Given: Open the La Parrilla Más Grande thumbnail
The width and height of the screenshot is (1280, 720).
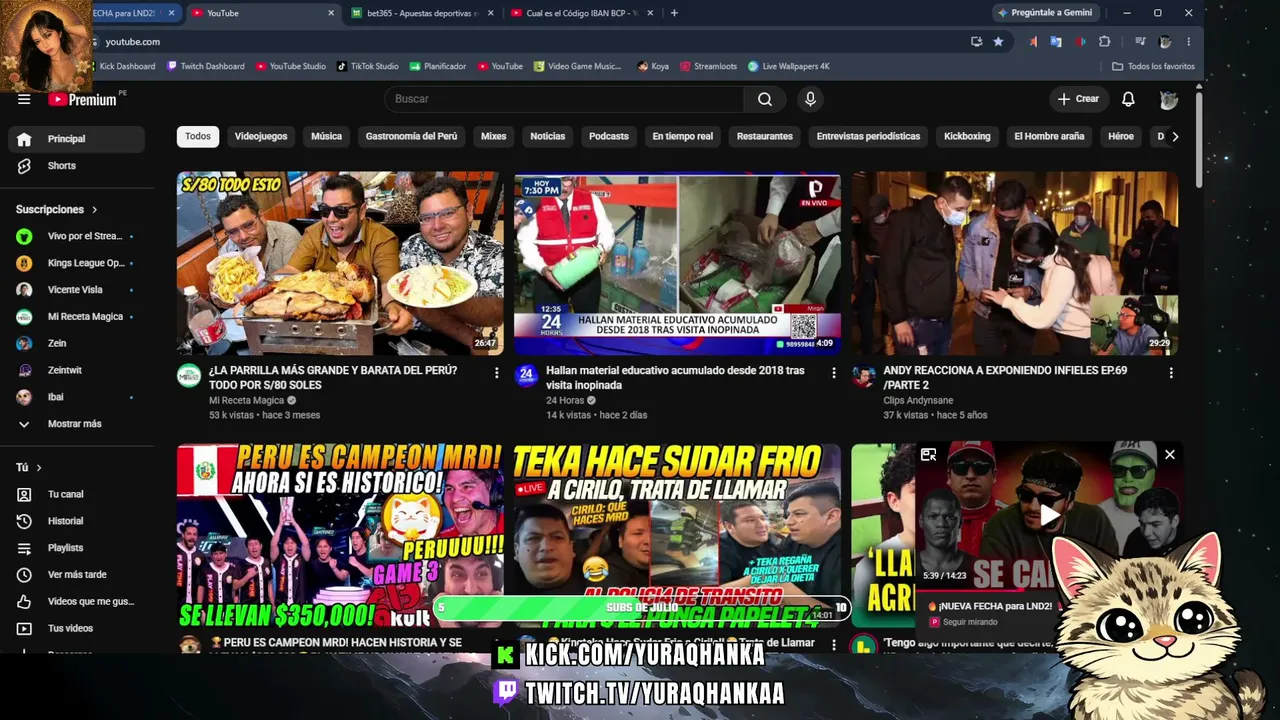Looking at the screenshot, I should [x=340, y=264].
